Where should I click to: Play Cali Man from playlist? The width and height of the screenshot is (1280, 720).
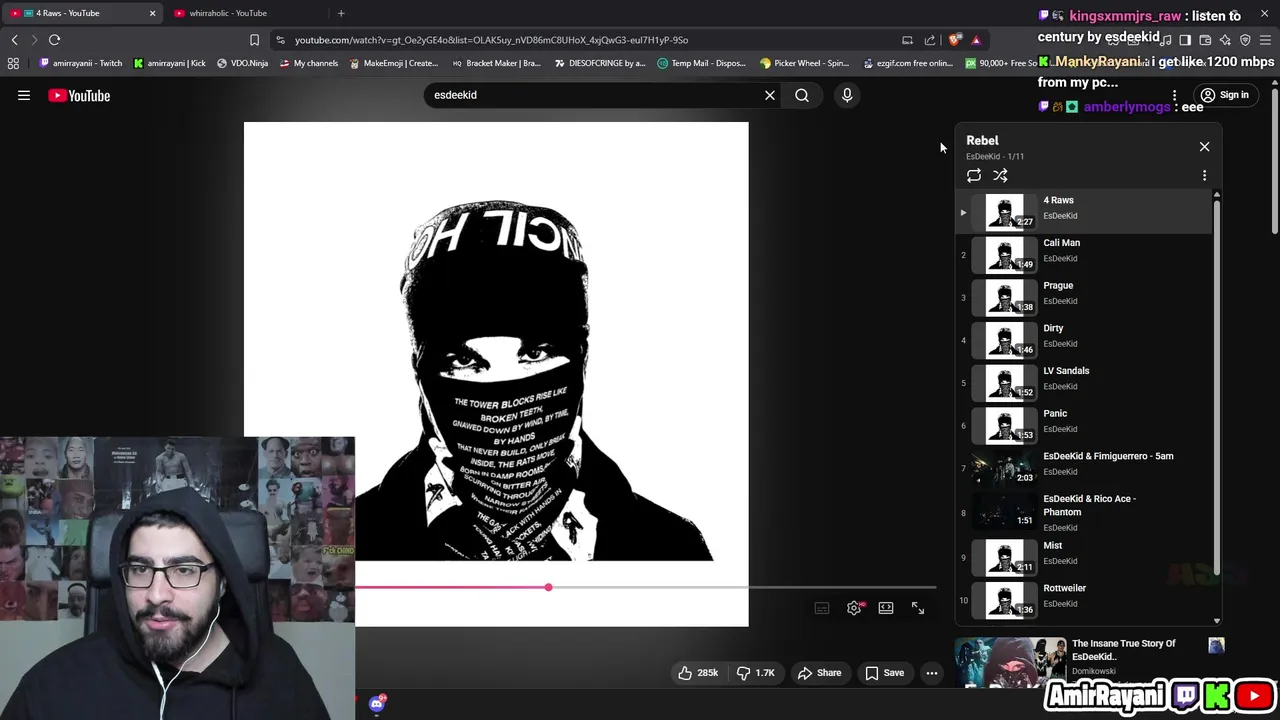(x=1085, y=254)
